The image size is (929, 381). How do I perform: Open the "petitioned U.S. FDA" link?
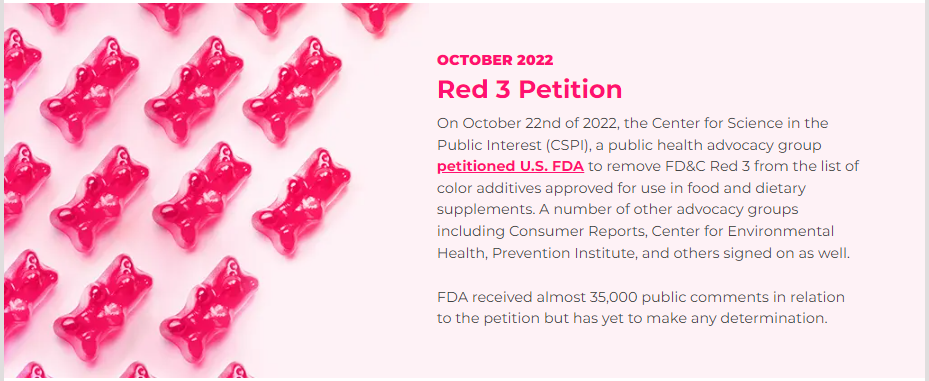510,167
